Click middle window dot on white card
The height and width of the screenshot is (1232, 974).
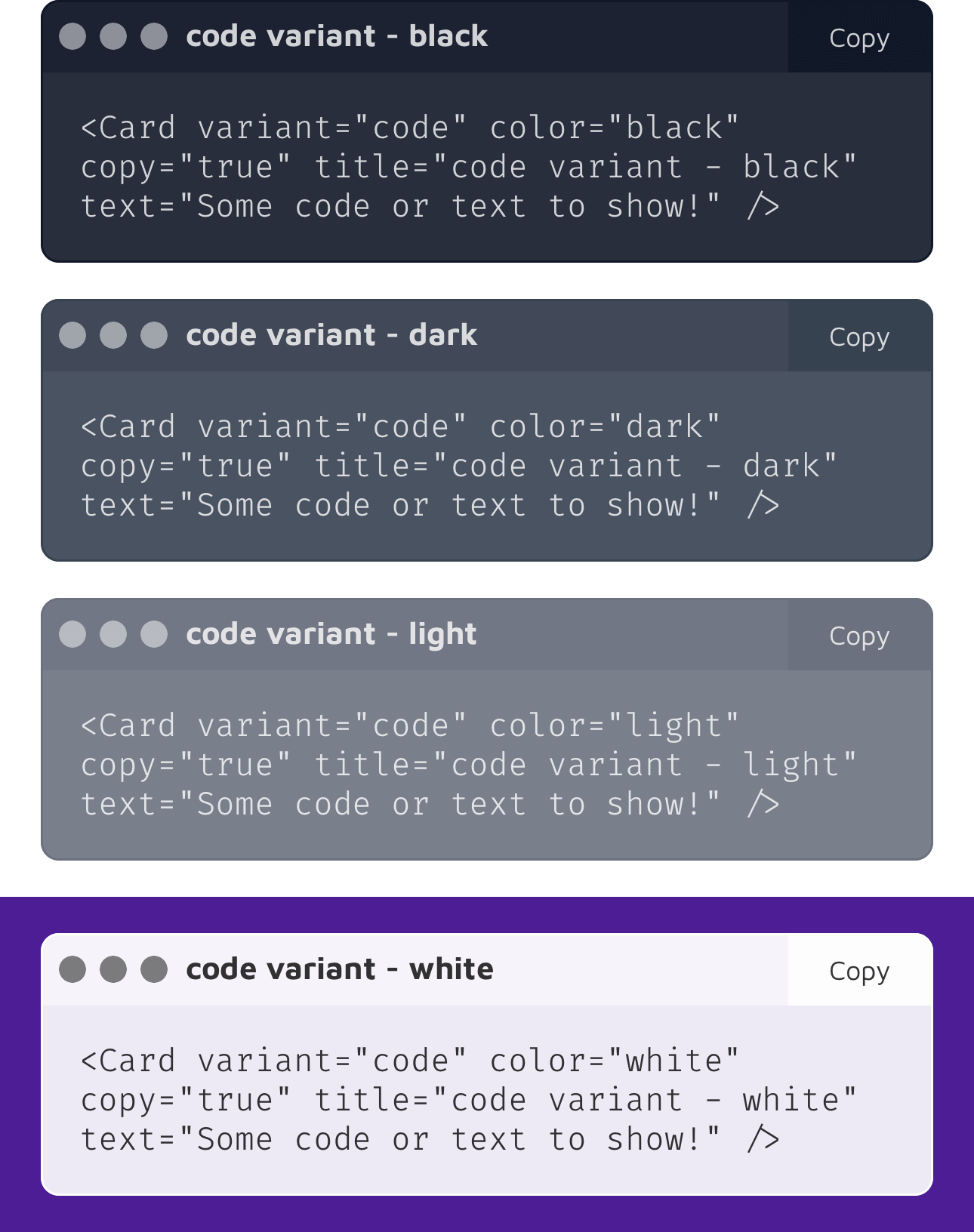pyautogui.click(x=113, y=969)
